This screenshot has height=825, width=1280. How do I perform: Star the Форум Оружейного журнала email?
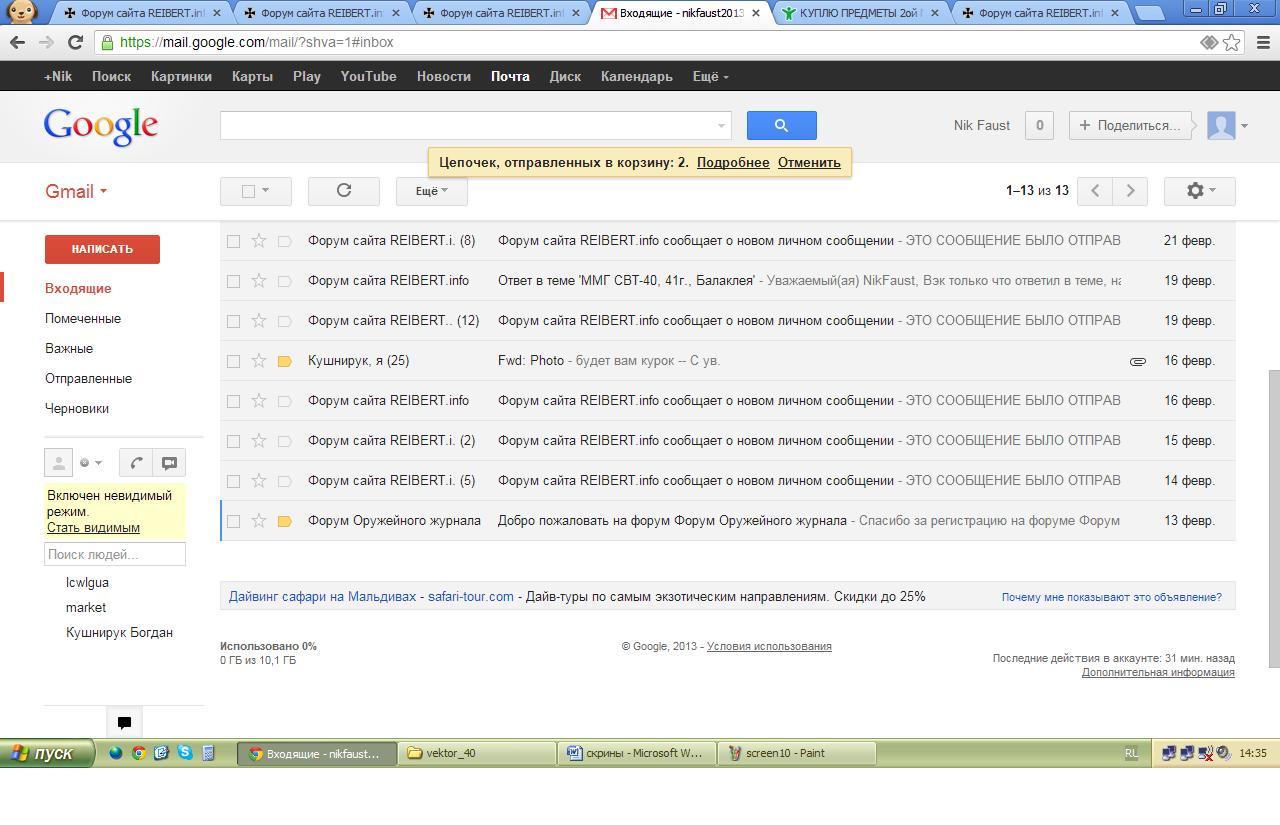point(259,520)
